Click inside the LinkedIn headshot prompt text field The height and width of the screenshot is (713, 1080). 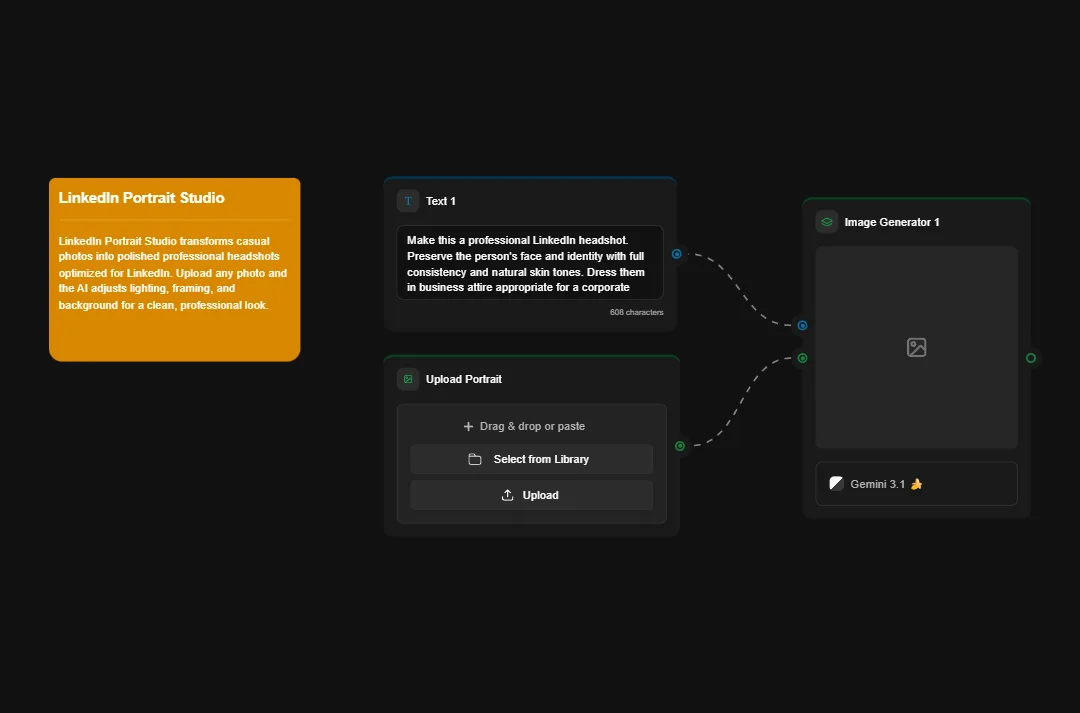[533, 263]
